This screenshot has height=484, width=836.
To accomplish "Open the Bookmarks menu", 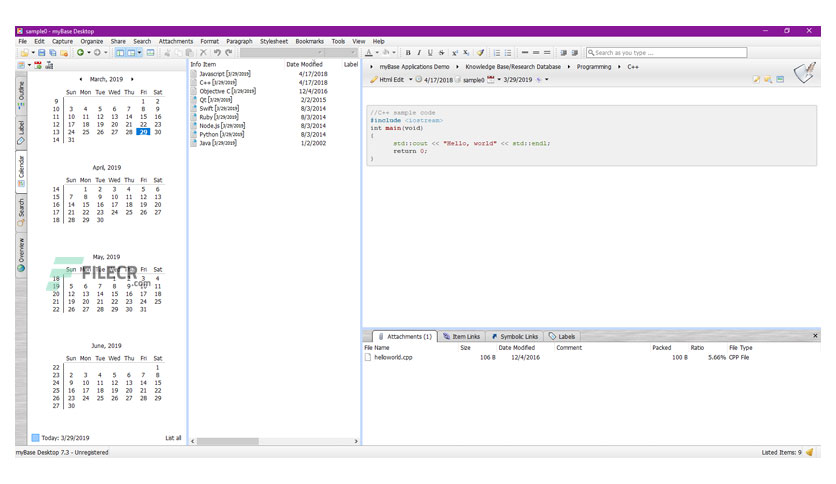I will 310,41.
